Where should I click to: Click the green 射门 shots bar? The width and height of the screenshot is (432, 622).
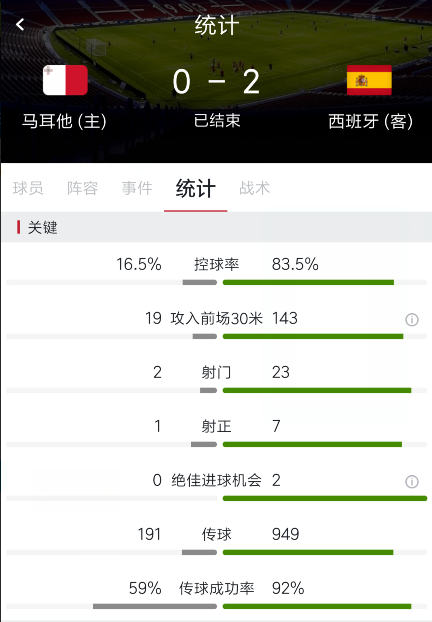(x=317, y=390)
